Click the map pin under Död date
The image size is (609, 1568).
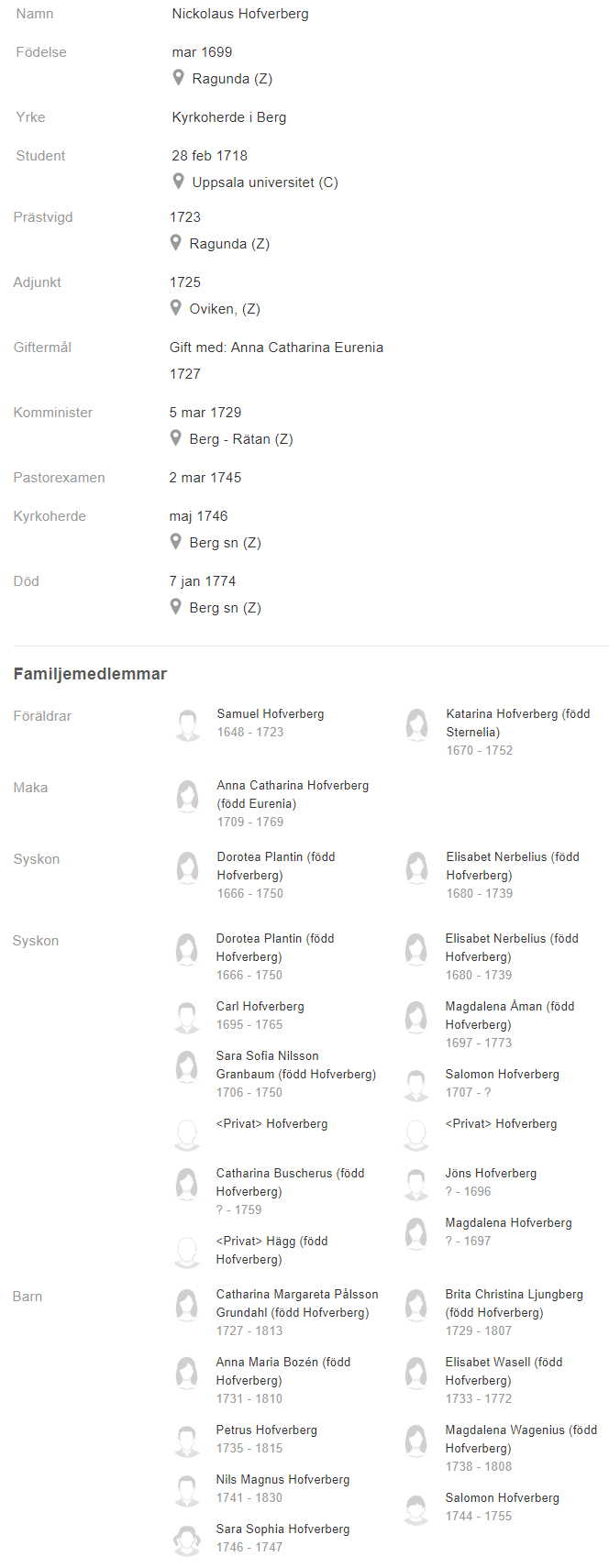176,607
